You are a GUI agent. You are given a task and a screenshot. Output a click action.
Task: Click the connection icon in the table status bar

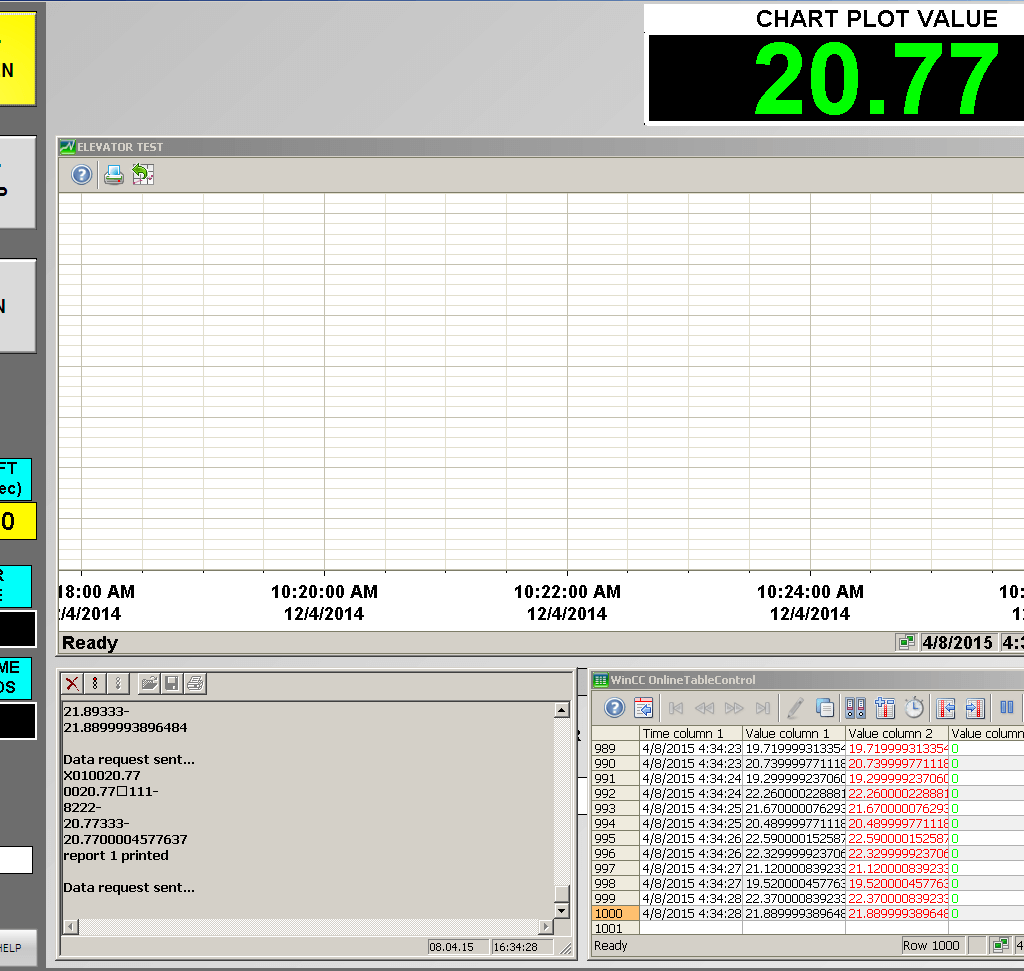coord(999,946)
